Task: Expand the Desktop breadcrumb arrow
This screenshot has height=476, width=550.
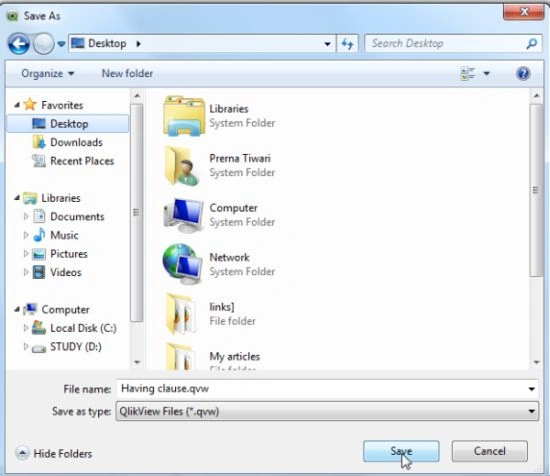Action: coord(139,44)
